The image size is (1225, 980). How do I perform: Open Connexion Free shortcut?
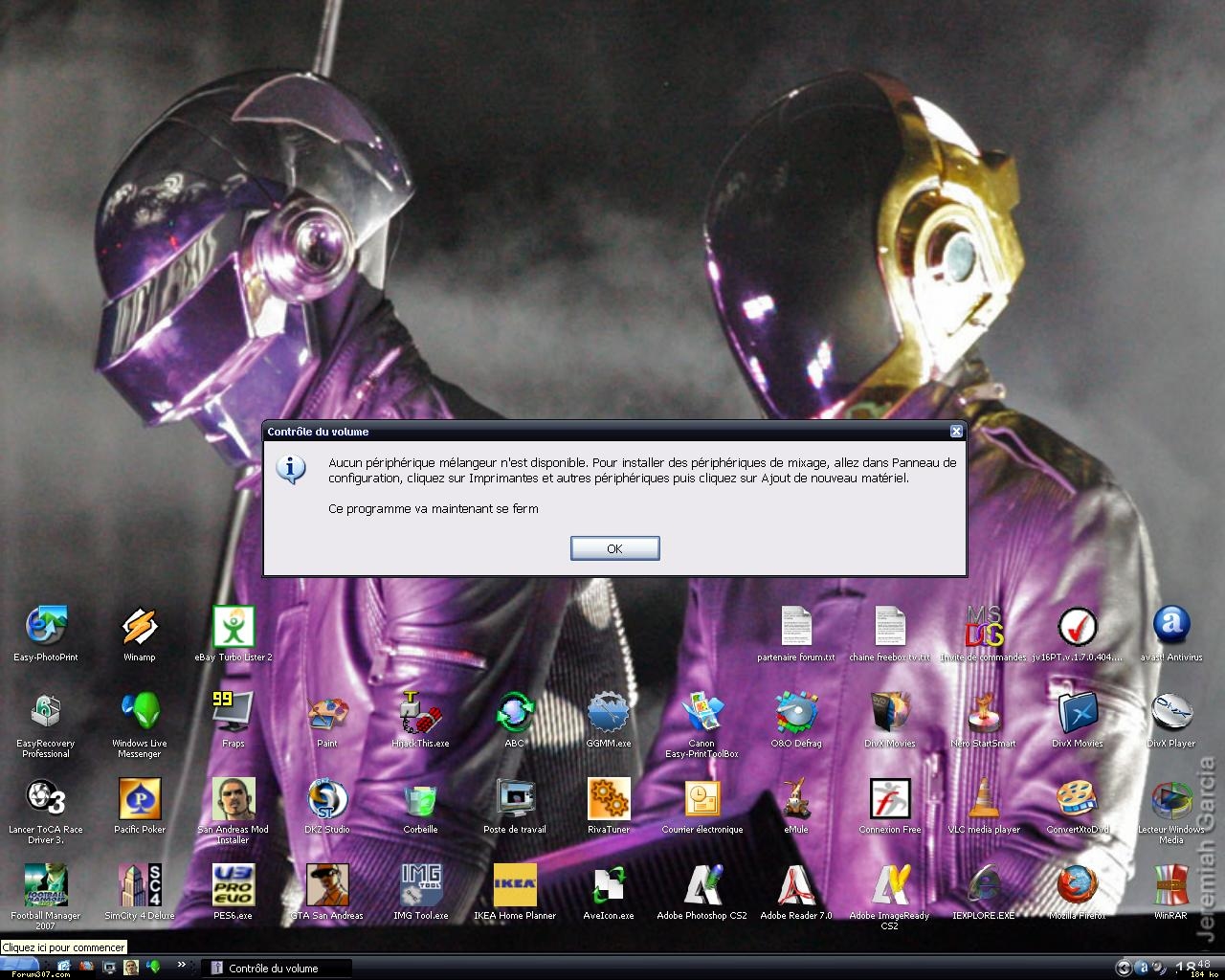(x=889, y=806)
